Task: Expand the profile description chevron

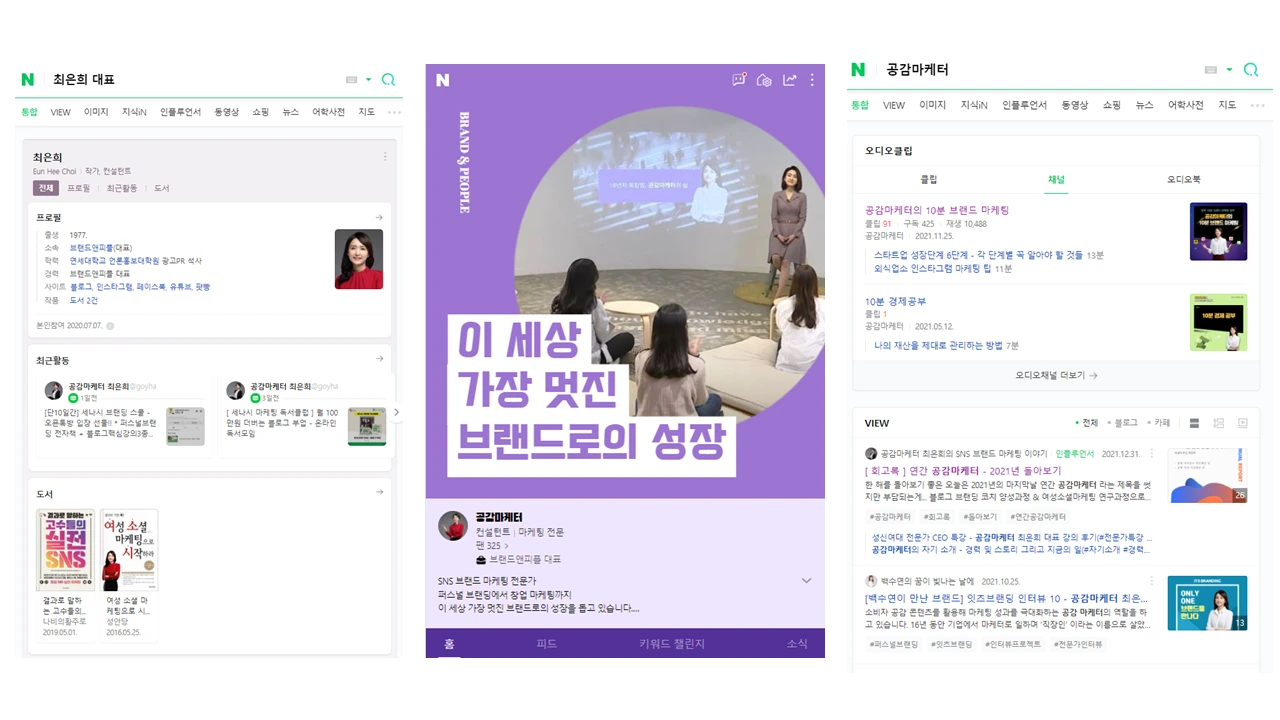Action: point(806,580)
